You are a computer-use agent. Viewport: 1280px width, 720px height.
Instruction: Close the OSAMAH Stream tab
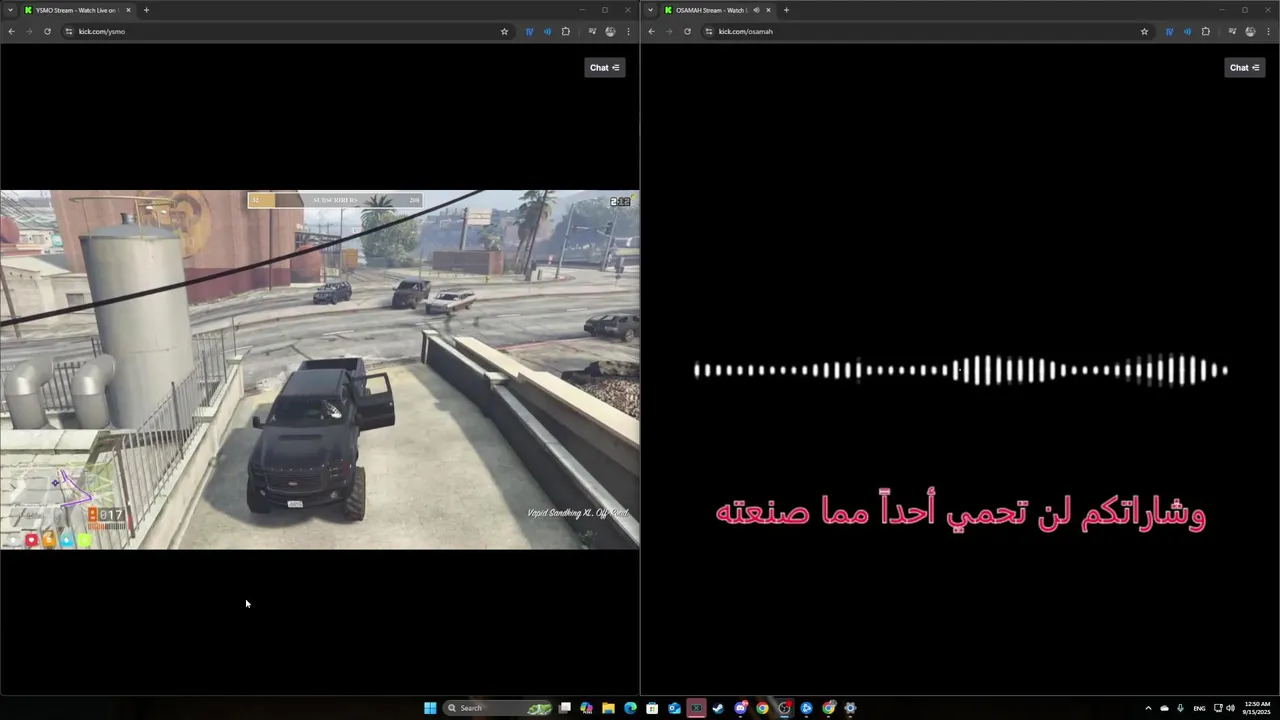(768, 10)
